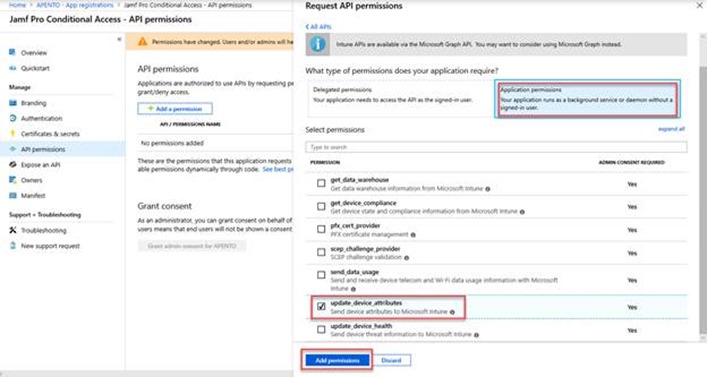The width and height of the screenshot is (707, 377).
Task: Focus the Type to search field
Action: click(x=496, y=147)
